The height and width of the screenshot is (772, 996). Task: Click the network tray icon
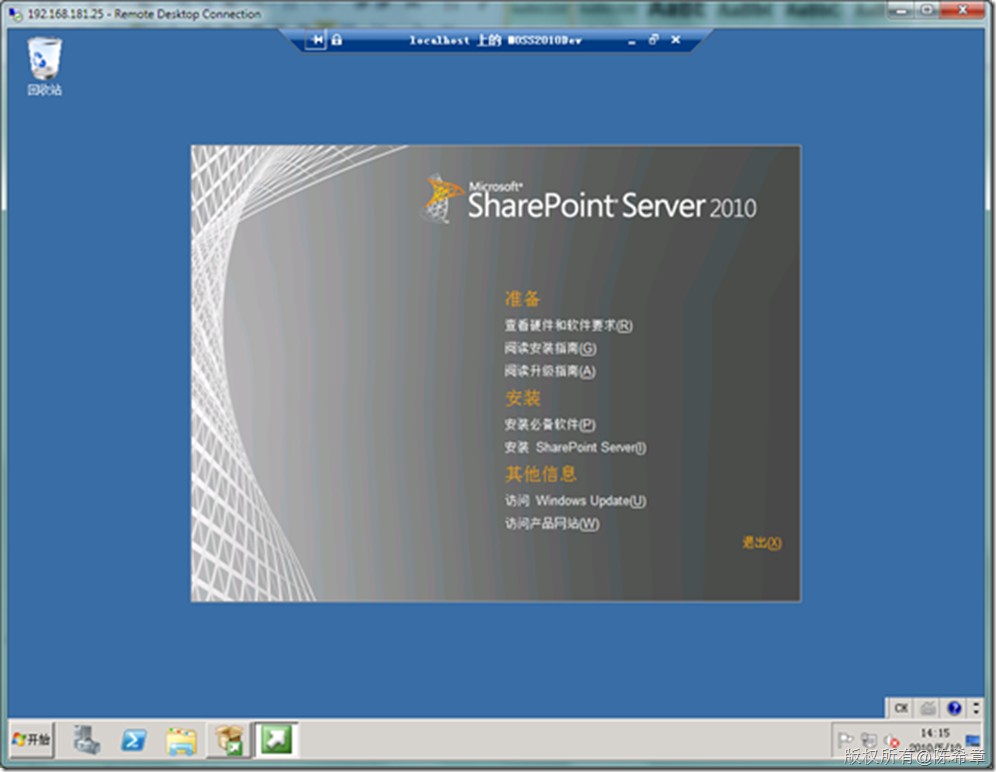(x=868, y=740)
